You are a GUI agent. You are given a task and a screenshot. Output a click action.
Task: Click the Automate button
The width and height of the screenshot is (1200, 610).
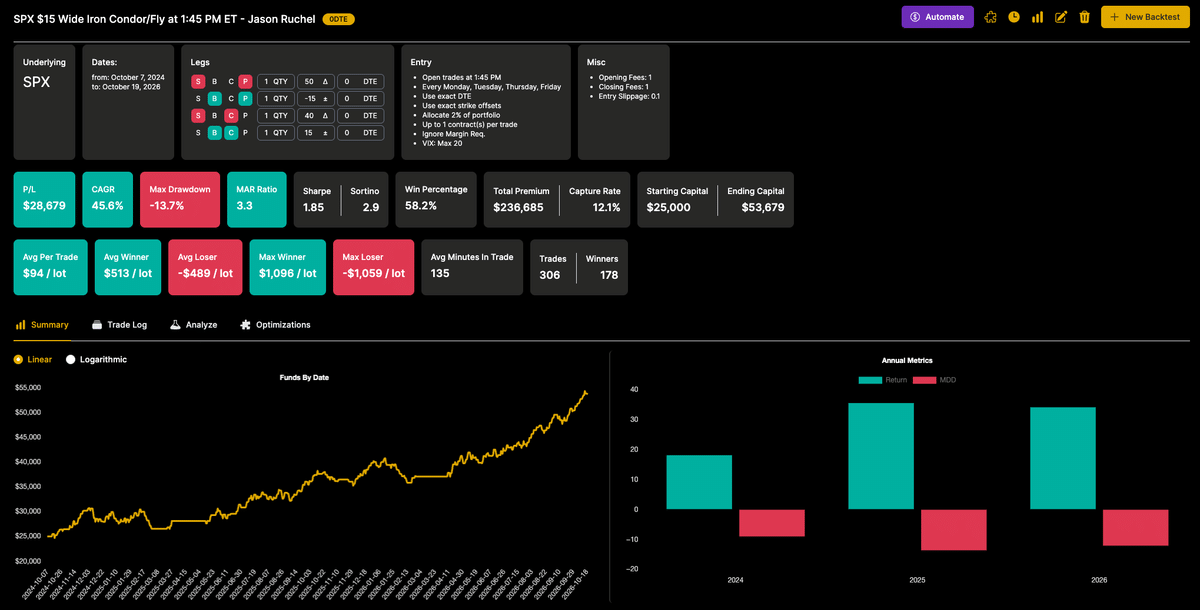coord(937,17)
